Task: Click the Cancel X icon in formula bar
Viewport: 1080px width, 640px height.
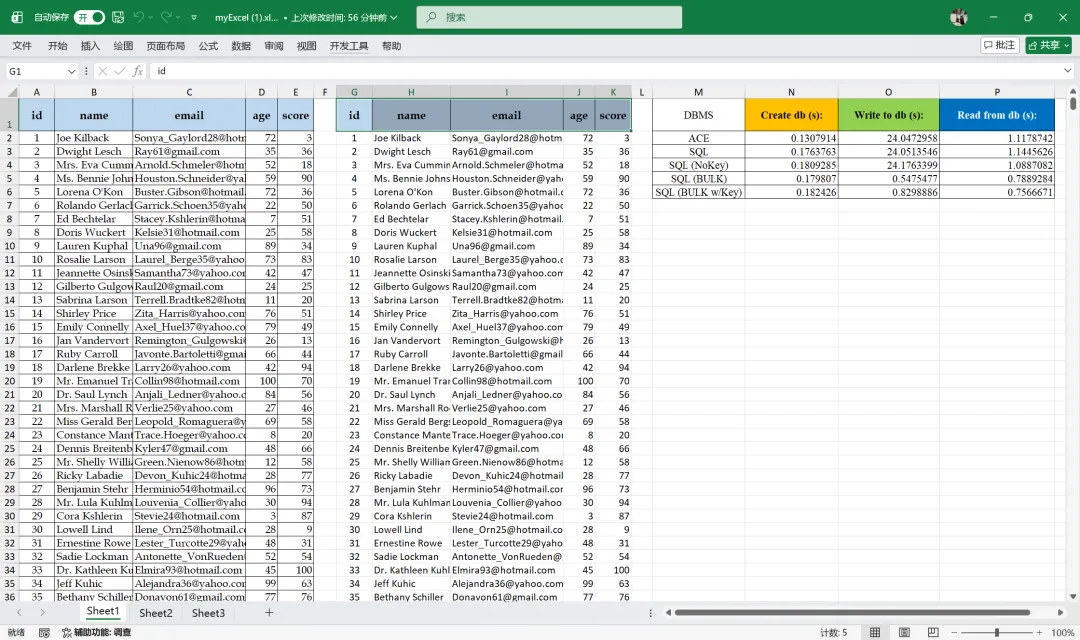Action: pyautogui.click(x=103, y=71)
